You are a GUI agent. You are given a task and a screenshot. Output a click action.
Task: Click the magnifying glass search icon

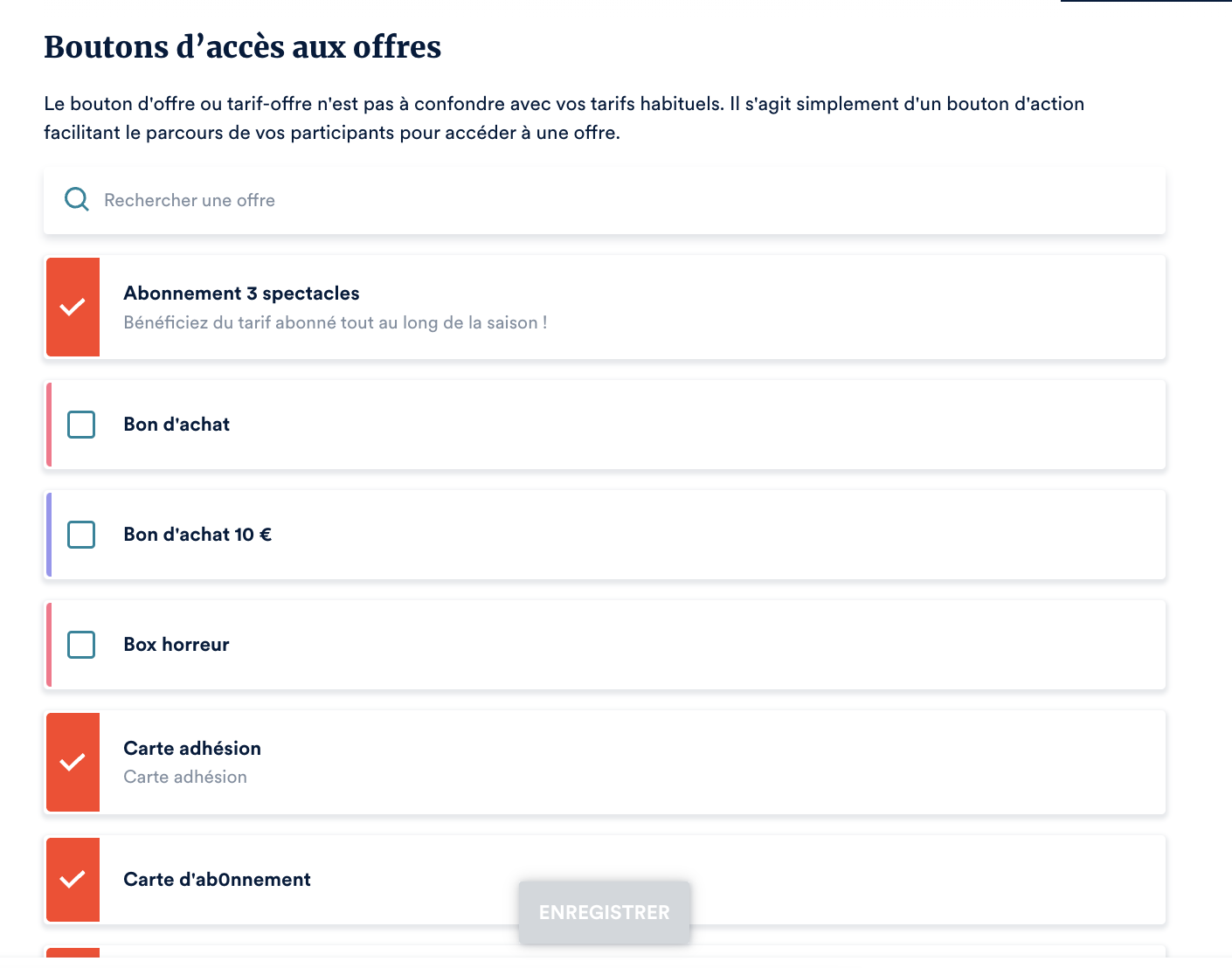pyautogui.click(x=77, y=200)
